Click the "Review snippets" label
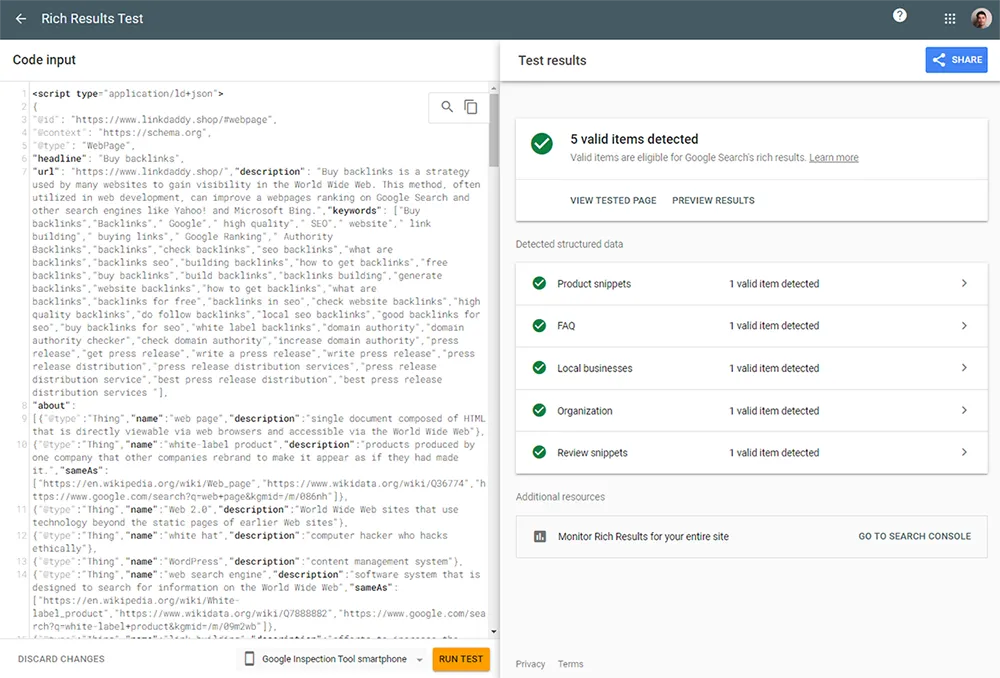This screenshot has width=1000, height=678. (592, 453)
